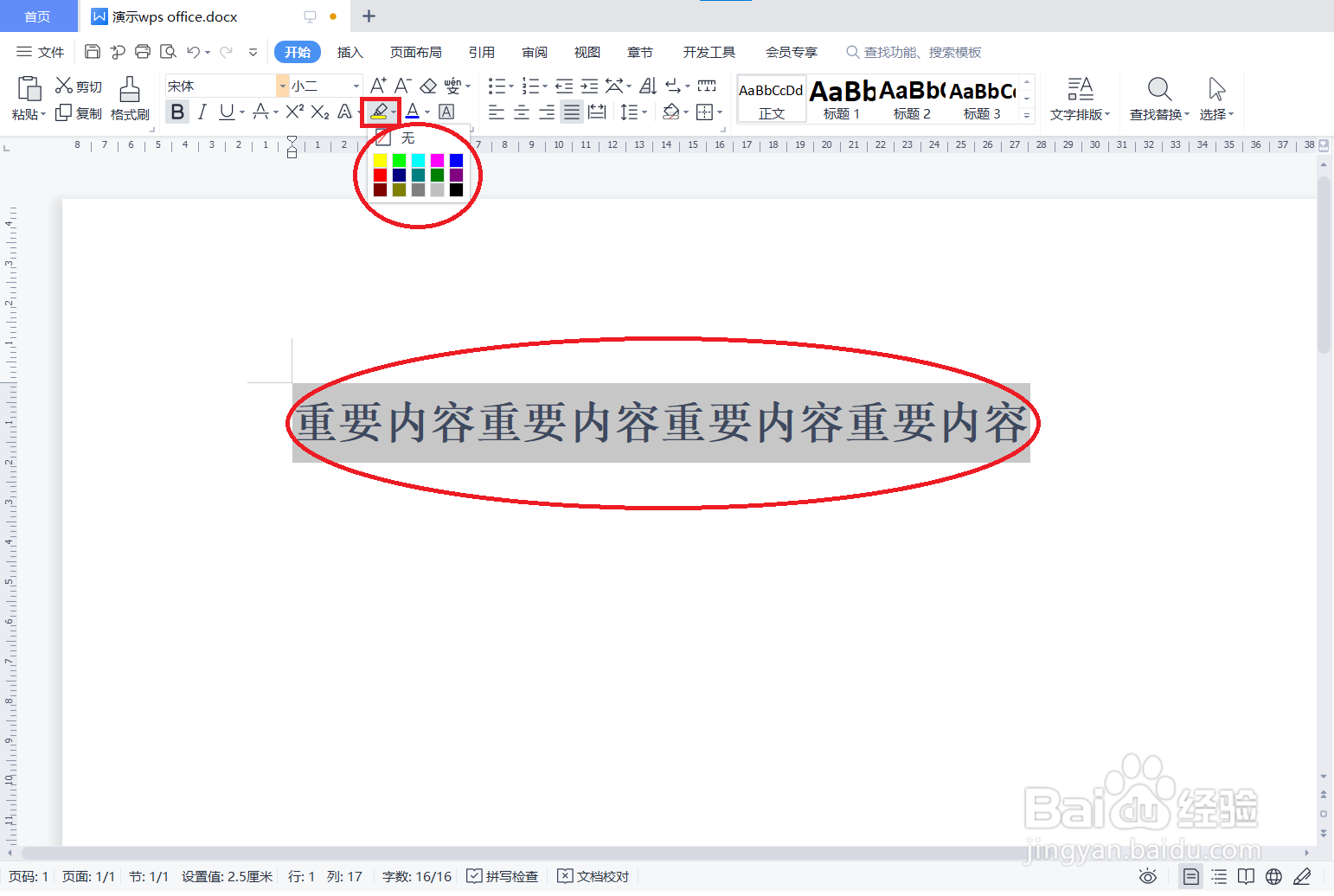Open Find and Replace (查找替换)
This screenshot has height=896, width=1334.
pos(1158,97)
